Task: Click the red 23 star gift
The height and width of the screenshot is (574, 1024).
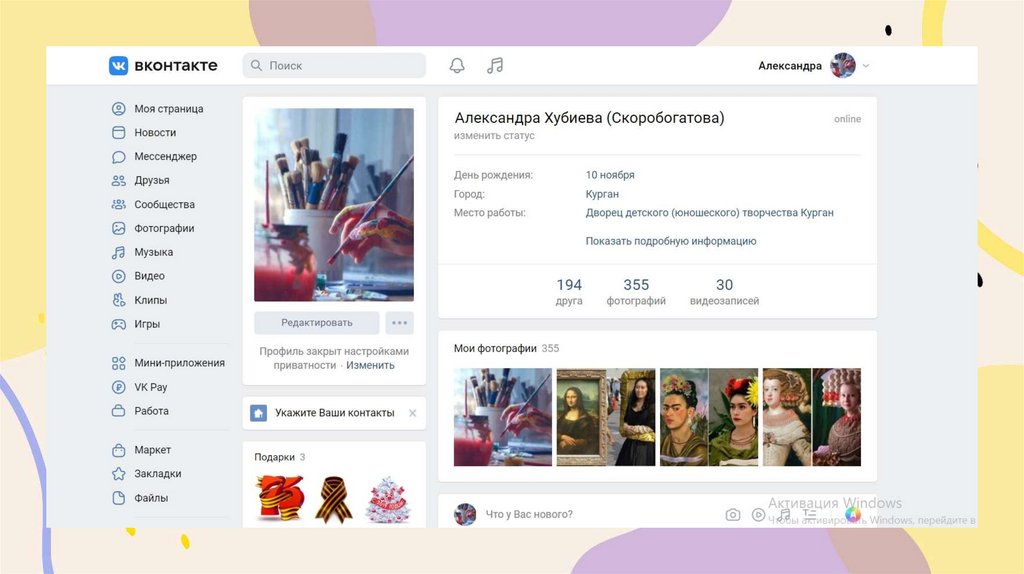Action: (x=281, y=498)
